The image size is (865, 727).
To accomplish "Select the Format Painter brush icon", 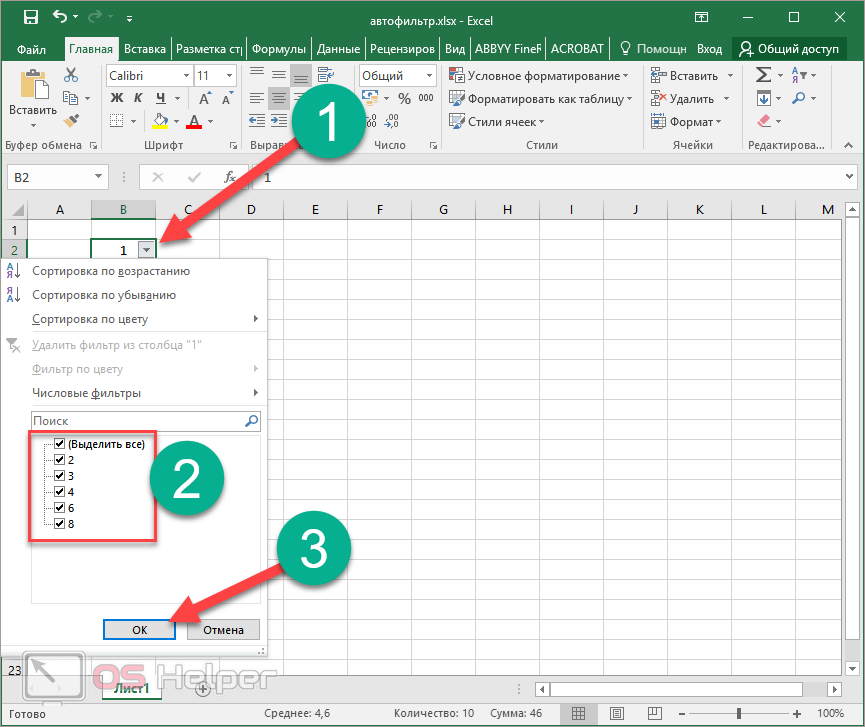I will click(70, 121).
